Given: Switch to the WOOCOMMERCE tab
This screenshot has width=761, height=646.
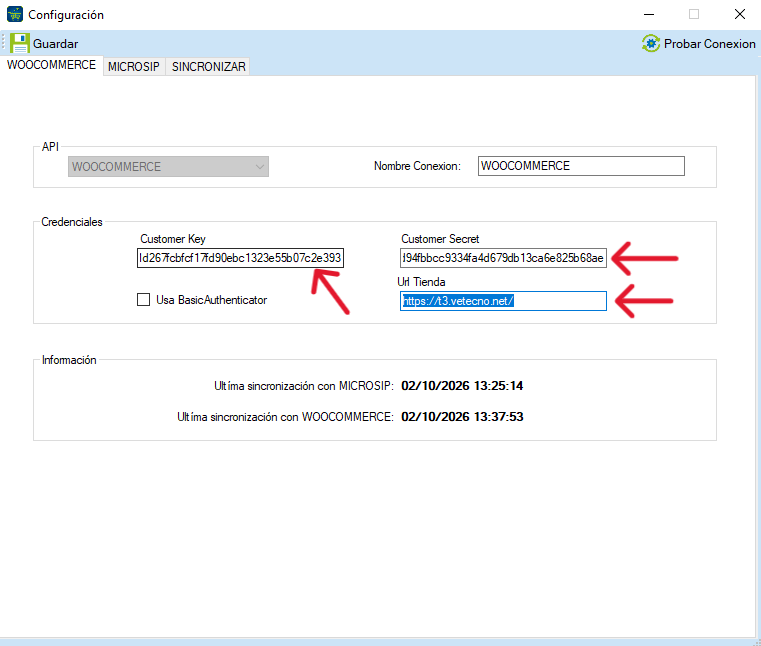Looking at the screenshot, I should click(x=51, y=65).
